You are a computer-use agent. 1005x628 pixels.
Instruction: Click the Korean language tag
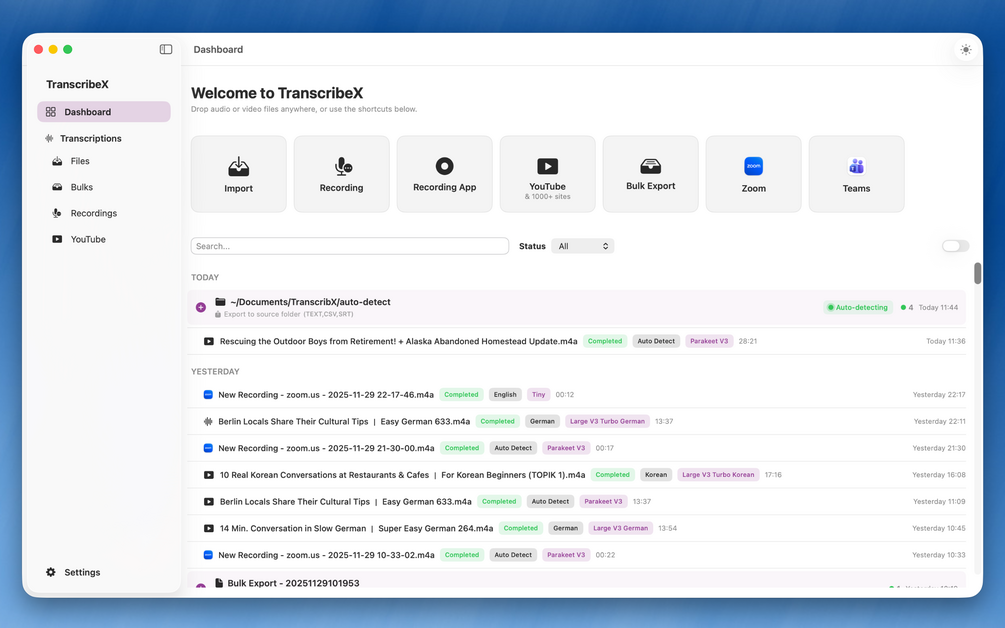(656, 475)
